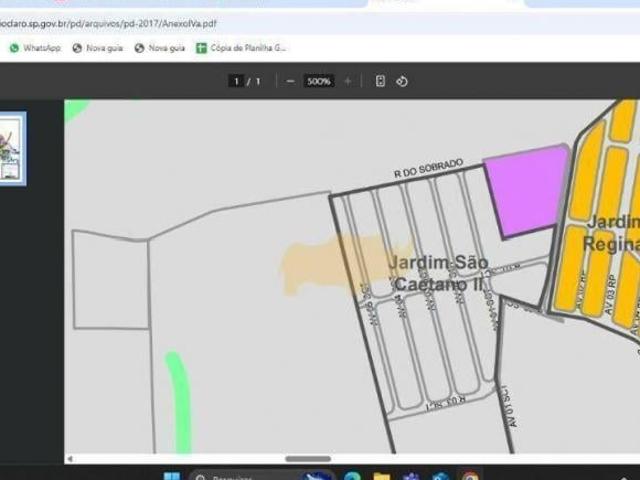Image resolution: width=640 pixels, height=480 pixels.
Task: Open File Explorer from the taskbar
Action: tap(381, 476)
